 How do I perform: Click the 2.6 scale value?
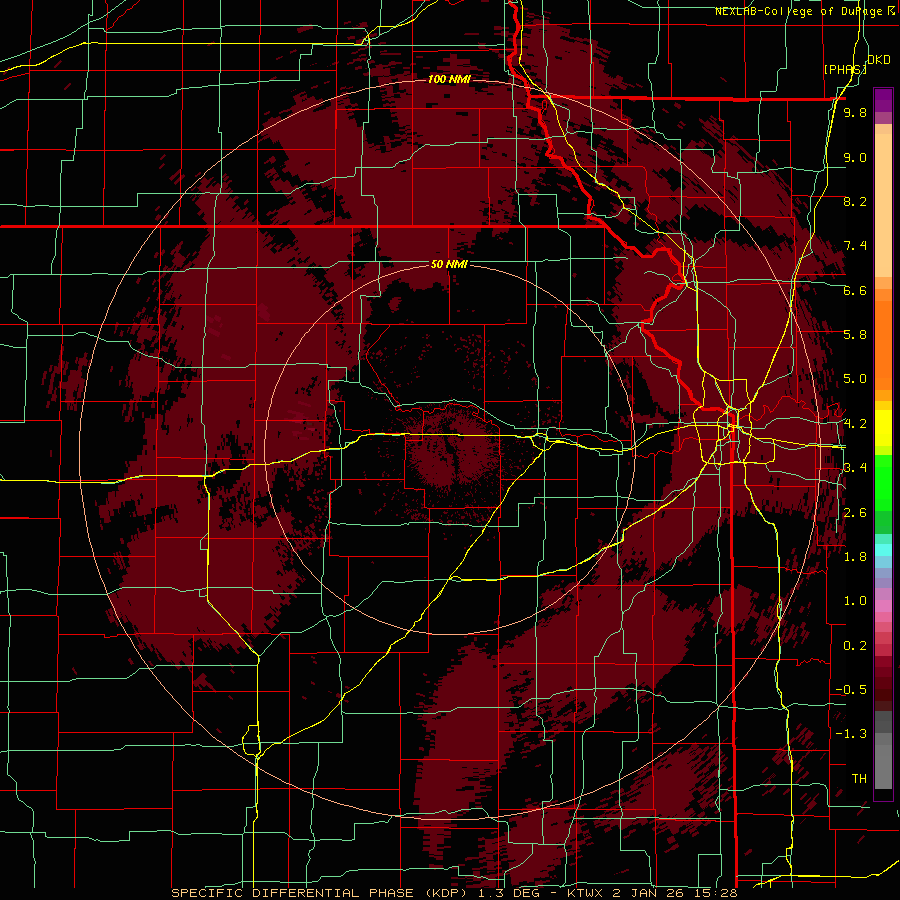[855, 512]
